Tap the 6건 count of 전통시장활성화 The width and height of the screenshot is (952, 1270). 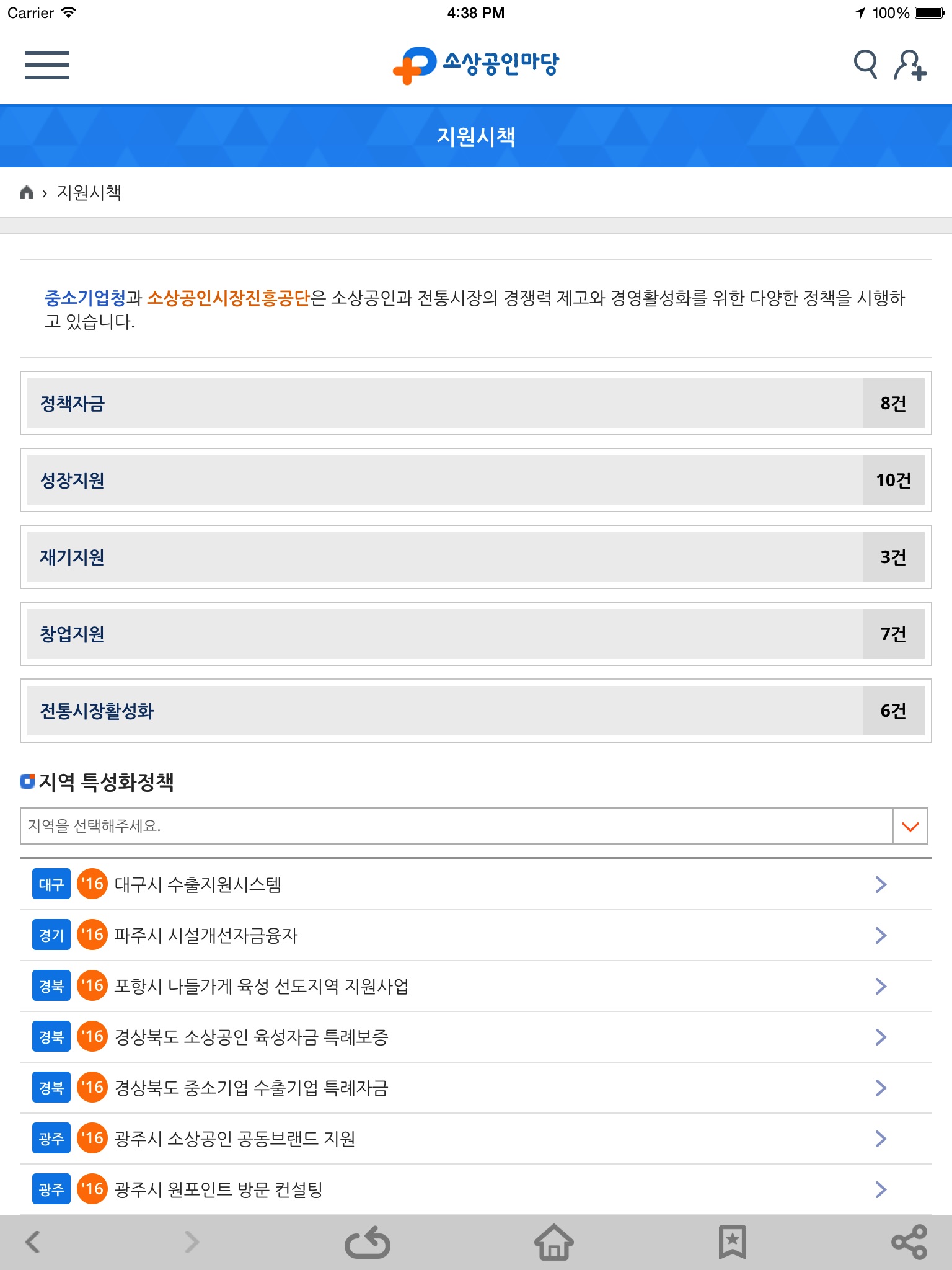tap(893, 711)
